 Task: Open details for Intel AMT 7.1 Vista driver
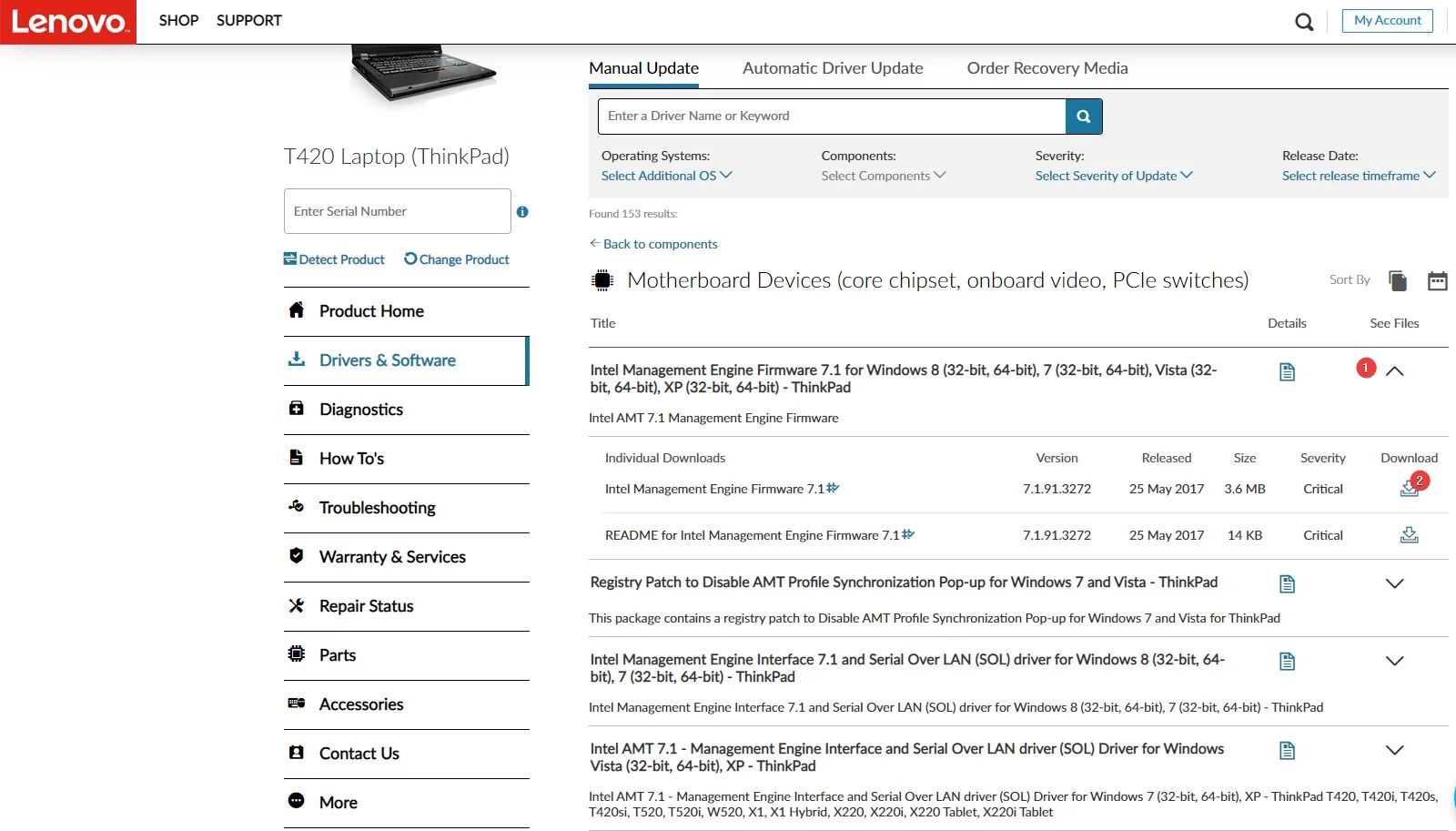1287,750
